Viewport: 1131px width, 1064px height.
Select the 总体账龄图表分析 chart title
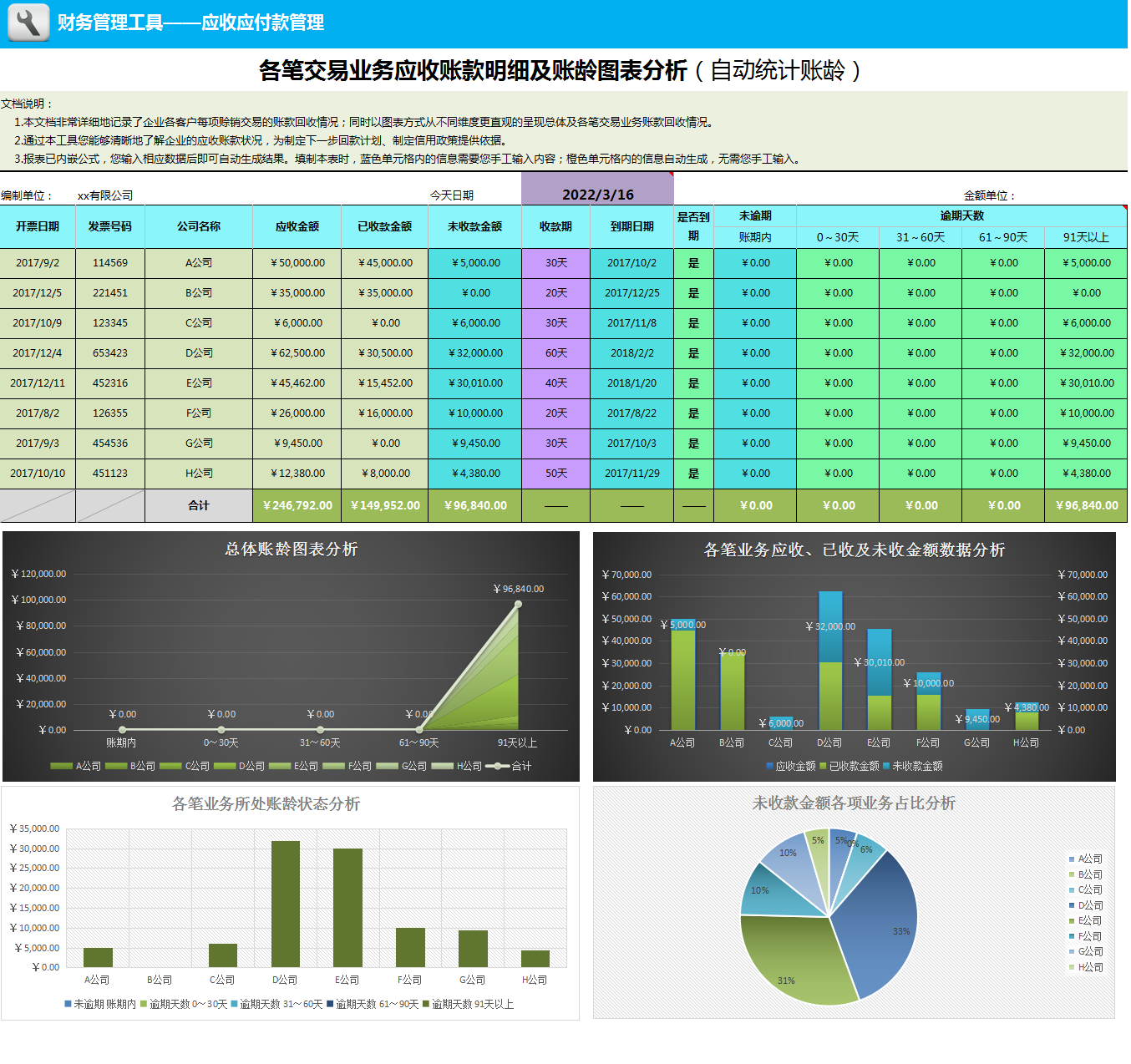point(291,549)
